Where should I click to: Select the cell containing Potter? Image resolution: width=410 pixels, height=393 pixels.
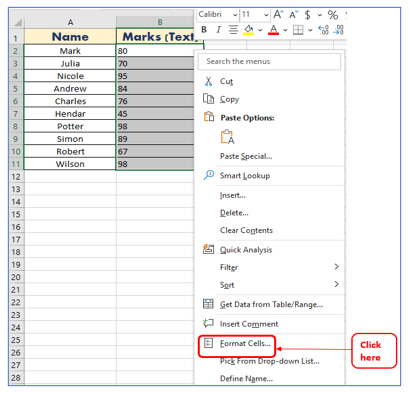70,126
